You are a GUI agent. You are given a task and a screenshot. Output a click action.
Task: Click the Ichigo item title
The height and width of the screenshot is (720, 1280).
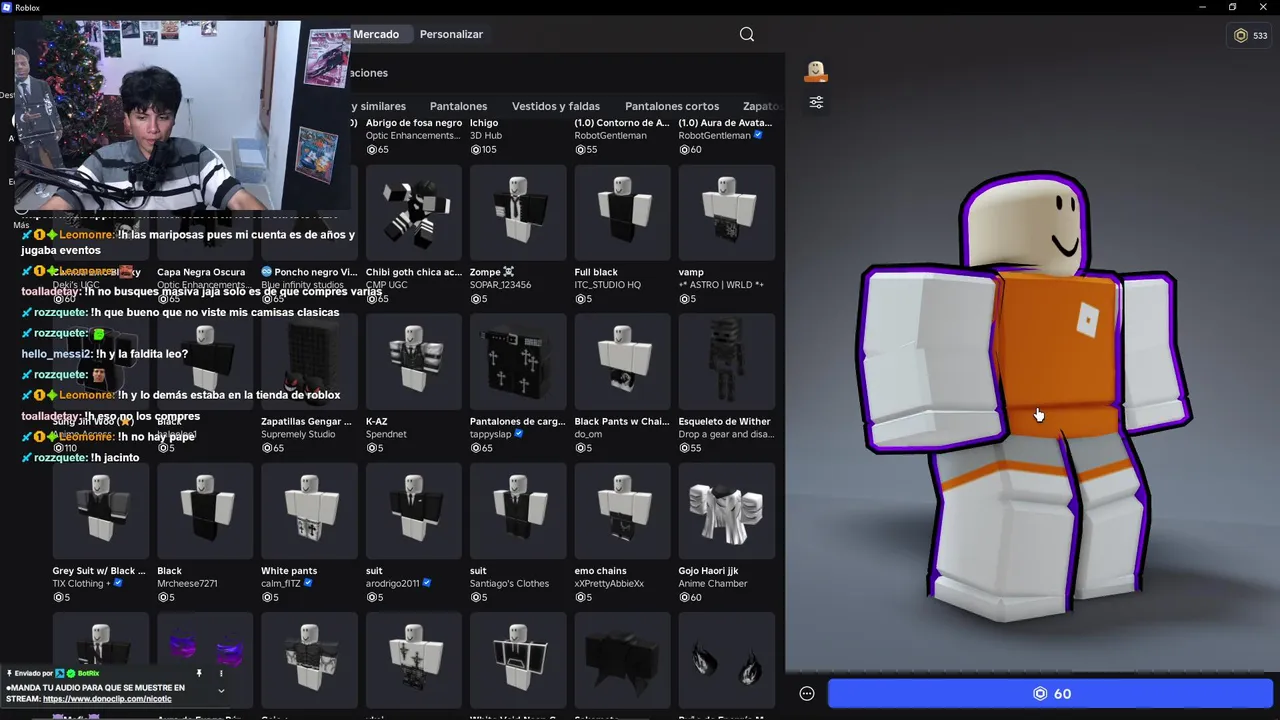pyautogui.click(x=484, y=123)
